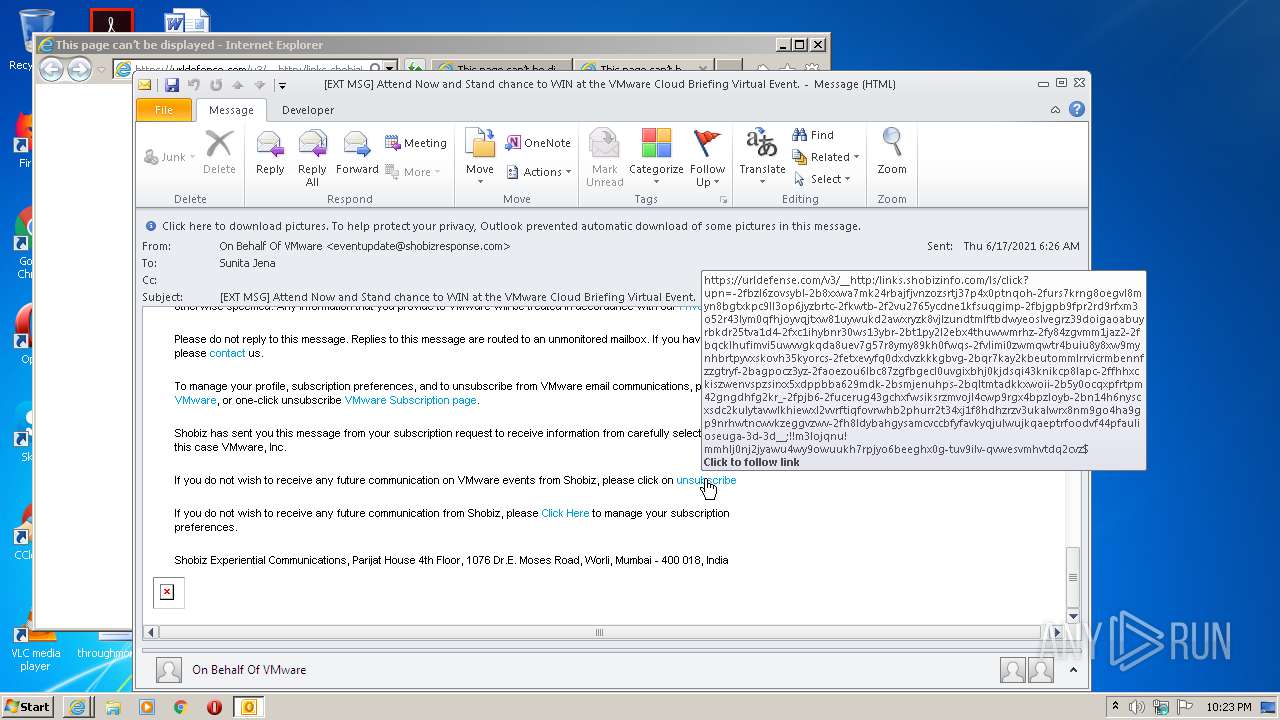Click the unsubscribe link for VMware events
The height and width of the screenshot is (720, 1280).
point(706,480)
